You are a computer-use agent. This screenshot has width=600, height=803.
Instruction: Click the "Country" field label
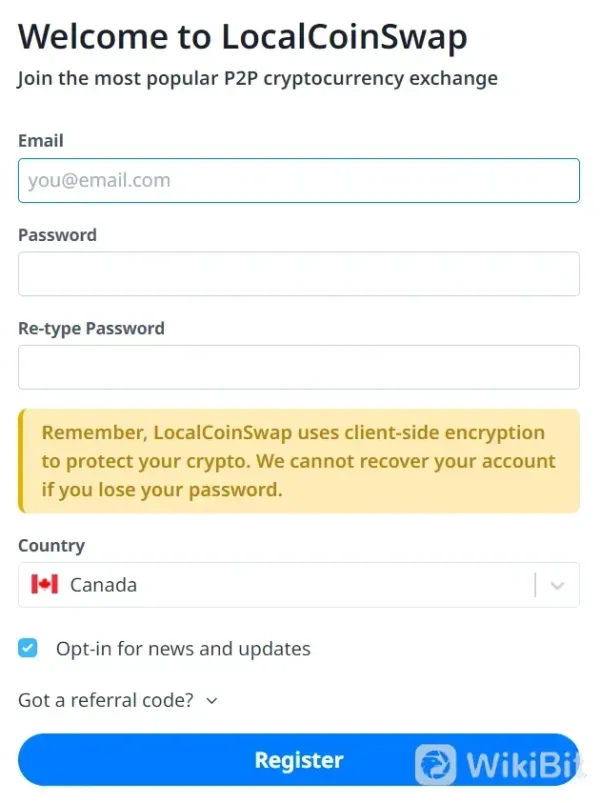51,546
